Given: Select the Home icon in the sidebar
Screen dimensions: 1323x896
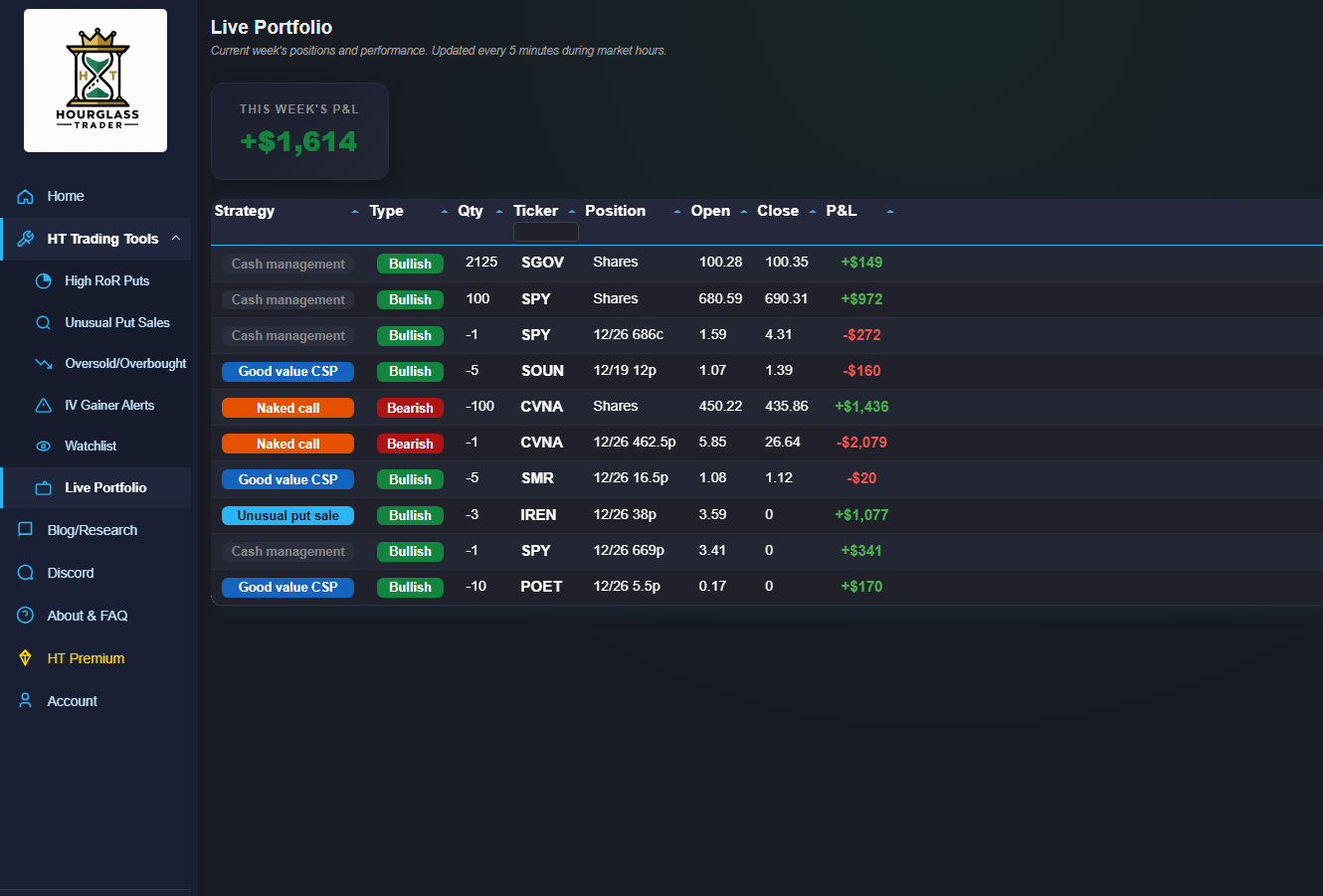Looking at the screenshot, I should (24, 196).
